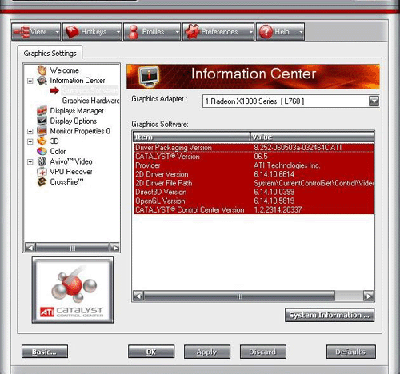Open the Profiles toolbar menu
Image resolution: width=400 pixels, height=374 pixels.
152,32
